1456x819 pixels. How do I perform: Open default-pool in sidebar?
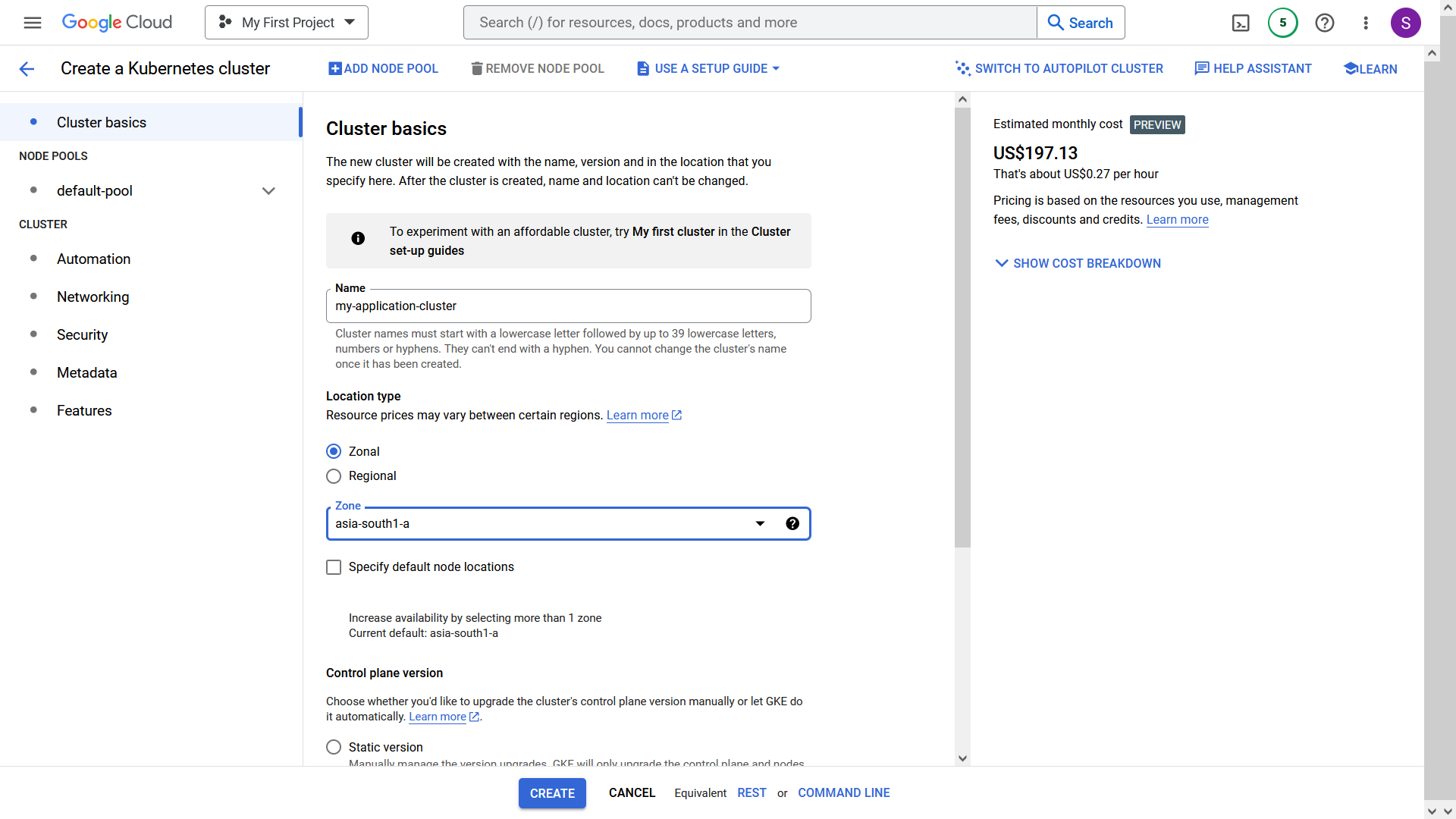pos(95,191)
